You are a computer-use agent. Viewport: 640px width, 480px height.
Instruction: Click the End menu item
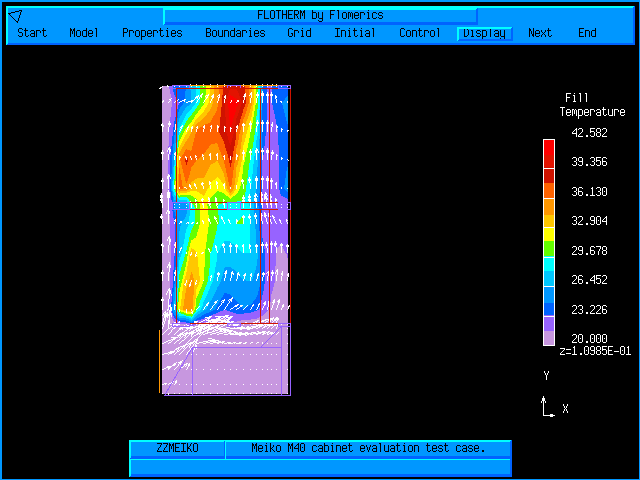(x=587, y=33)
